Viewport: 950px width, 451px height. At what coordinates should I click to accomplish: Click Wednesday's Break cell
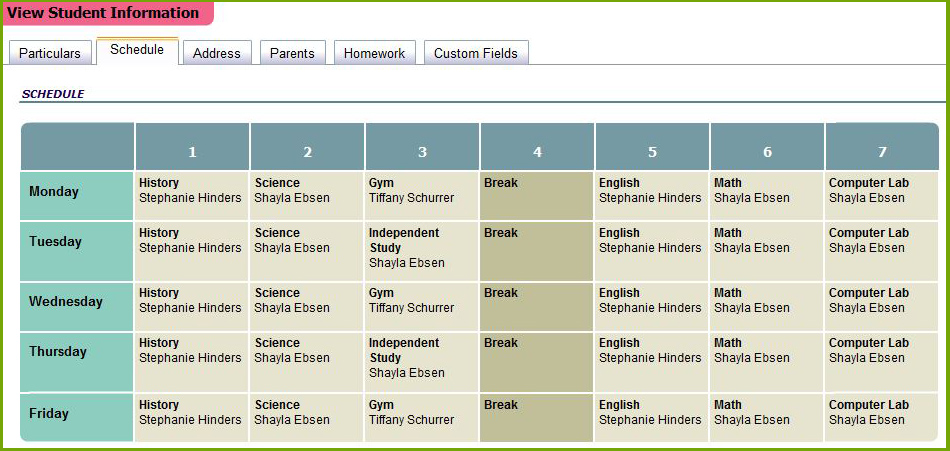[x=537, y=307]
